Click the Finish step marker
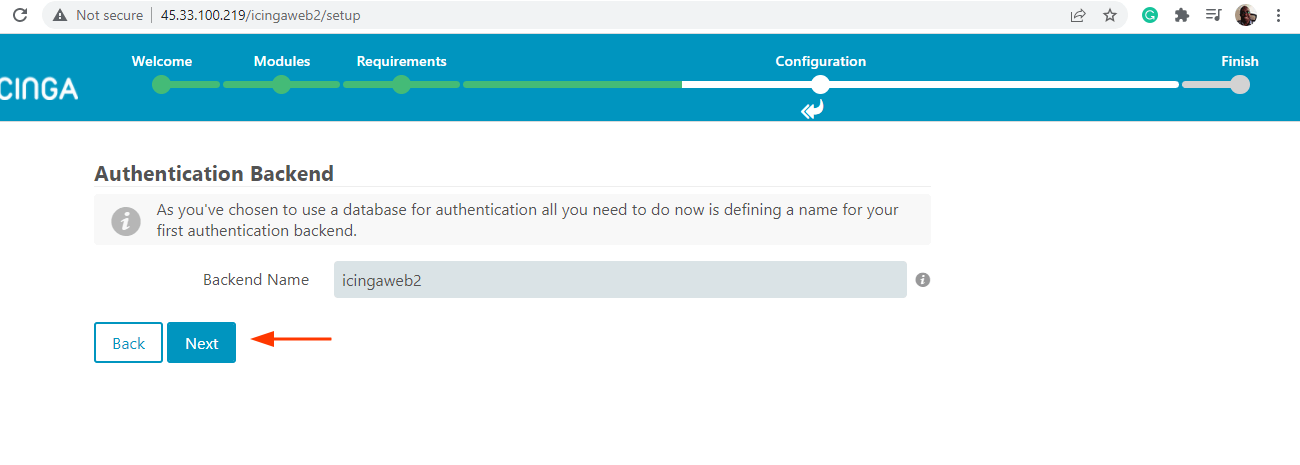The height and width of the screenshot is (465, 1300). pos(1240,85)
